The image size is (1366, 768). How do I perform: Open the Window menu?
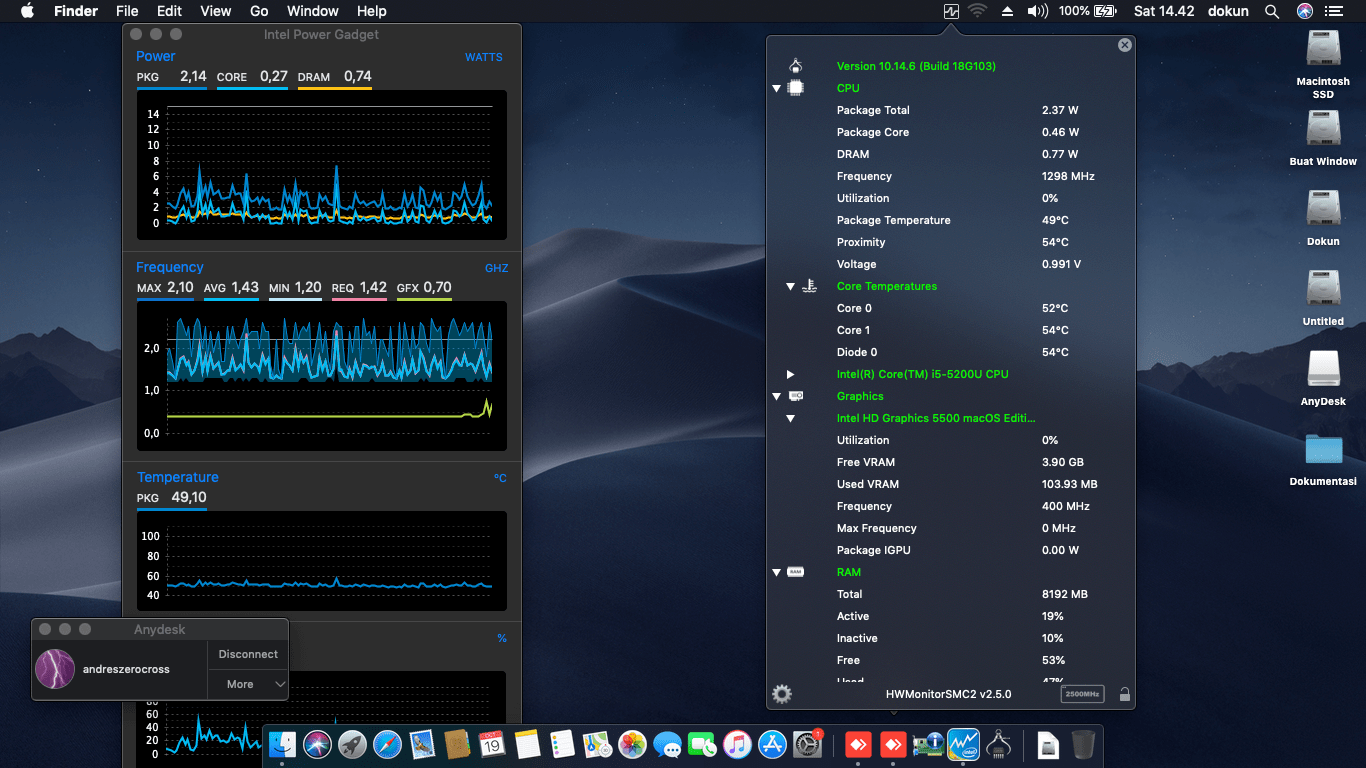click(312, 11)
